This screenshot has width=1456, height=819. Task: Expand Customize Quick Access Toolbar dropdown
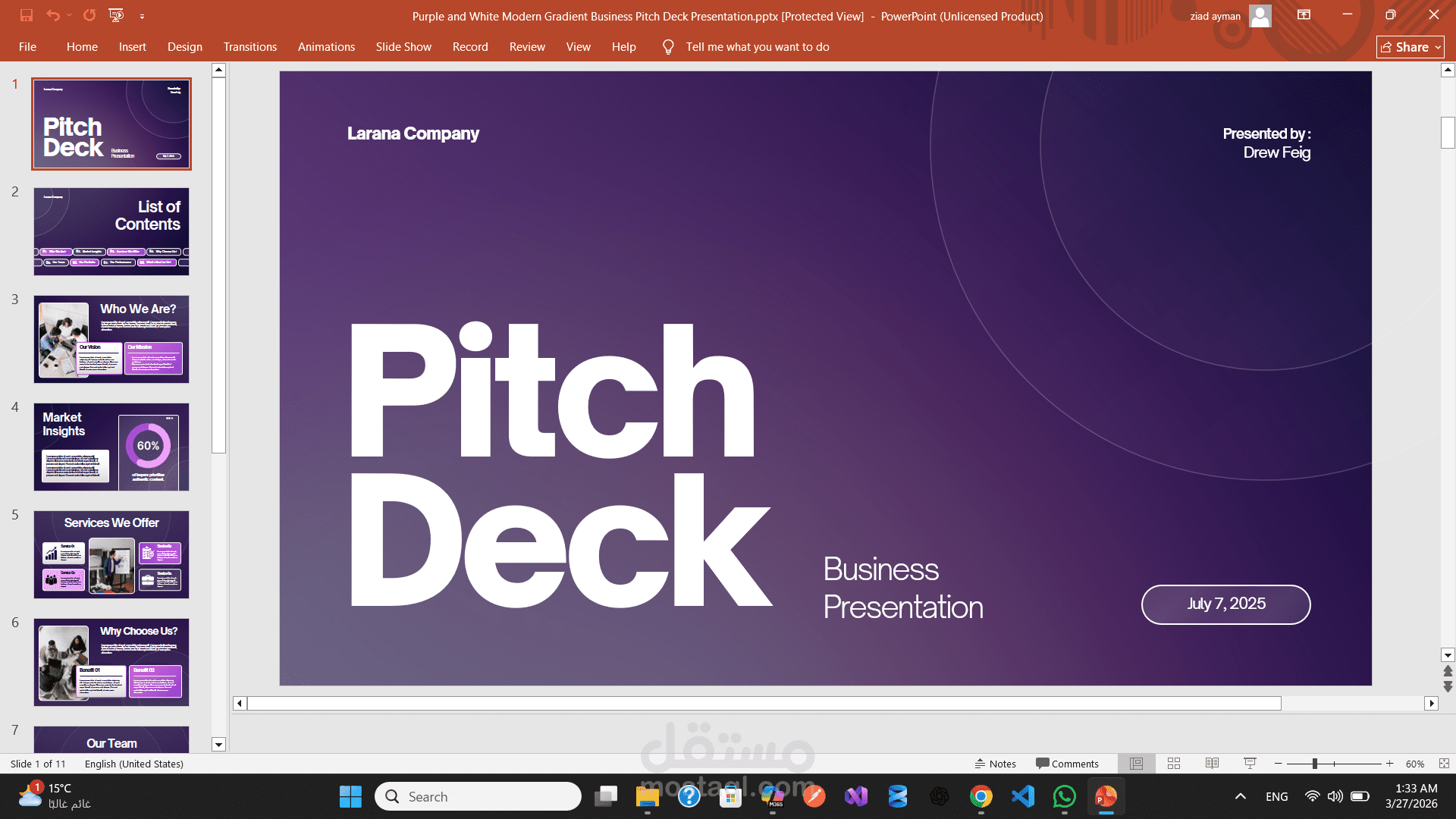point(142,16)
